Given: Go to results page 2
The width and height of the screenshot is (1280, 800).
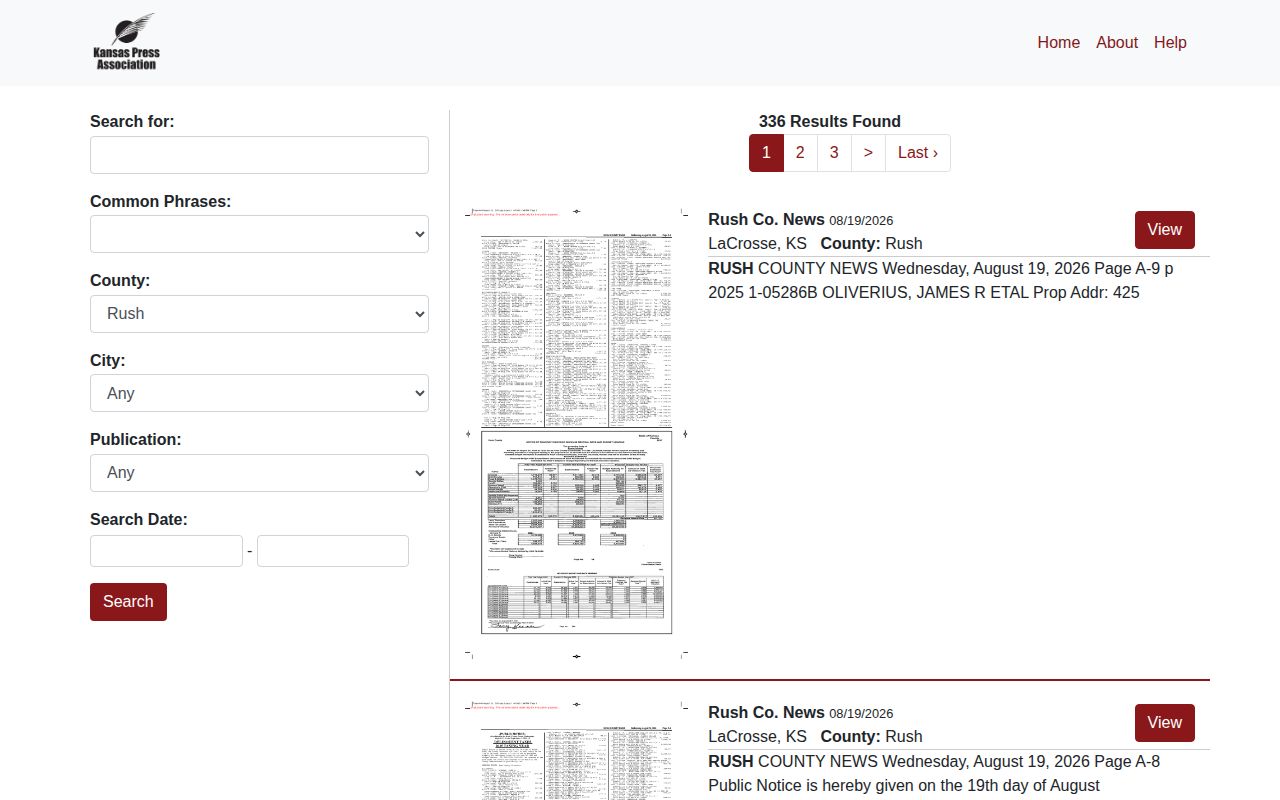Looking at the screenshot, I should [x=800, y=153].
